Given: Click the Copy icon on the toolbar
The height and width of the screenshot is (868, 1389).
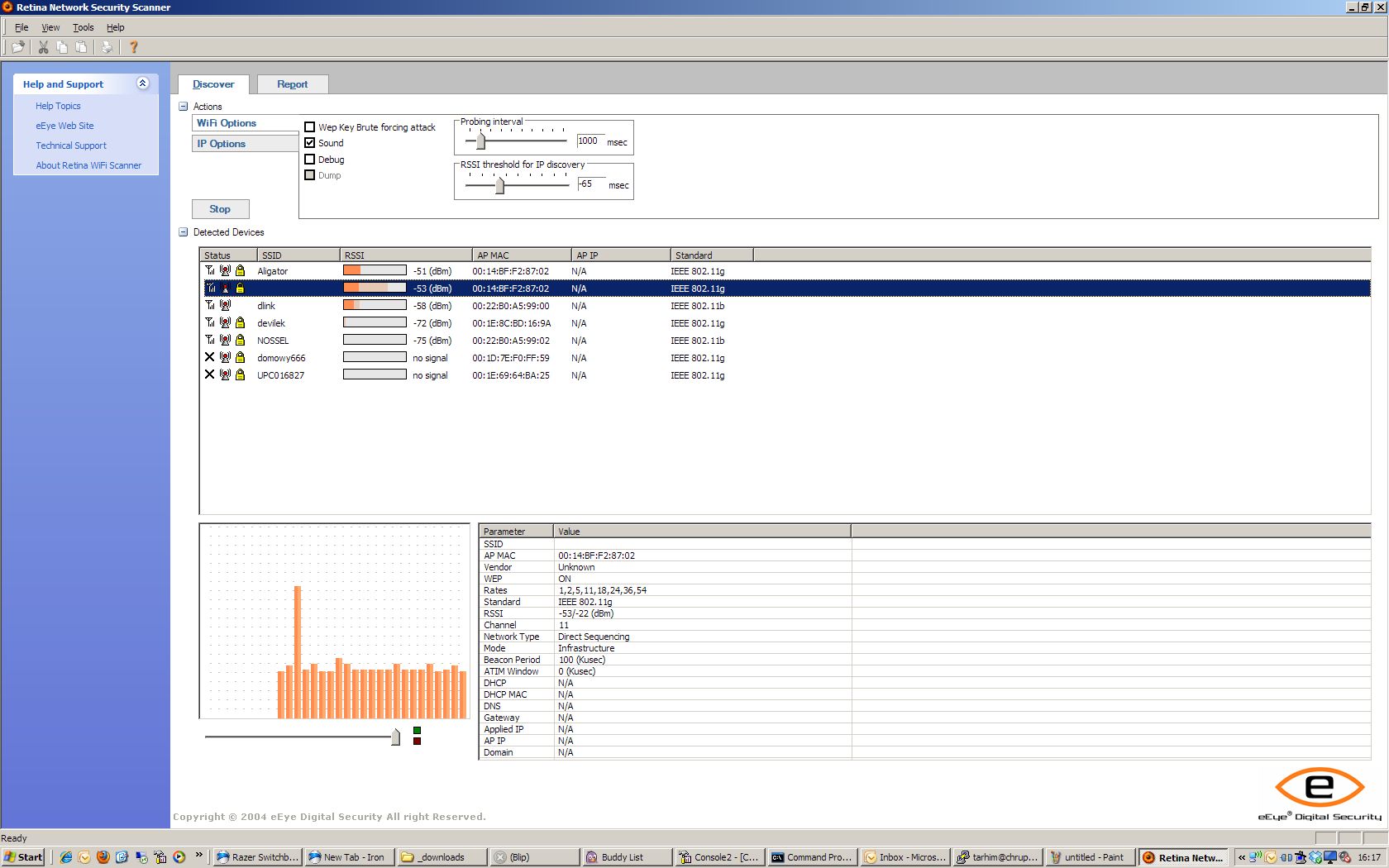Looking at the screenshot, I should click(x=62, y=47).
